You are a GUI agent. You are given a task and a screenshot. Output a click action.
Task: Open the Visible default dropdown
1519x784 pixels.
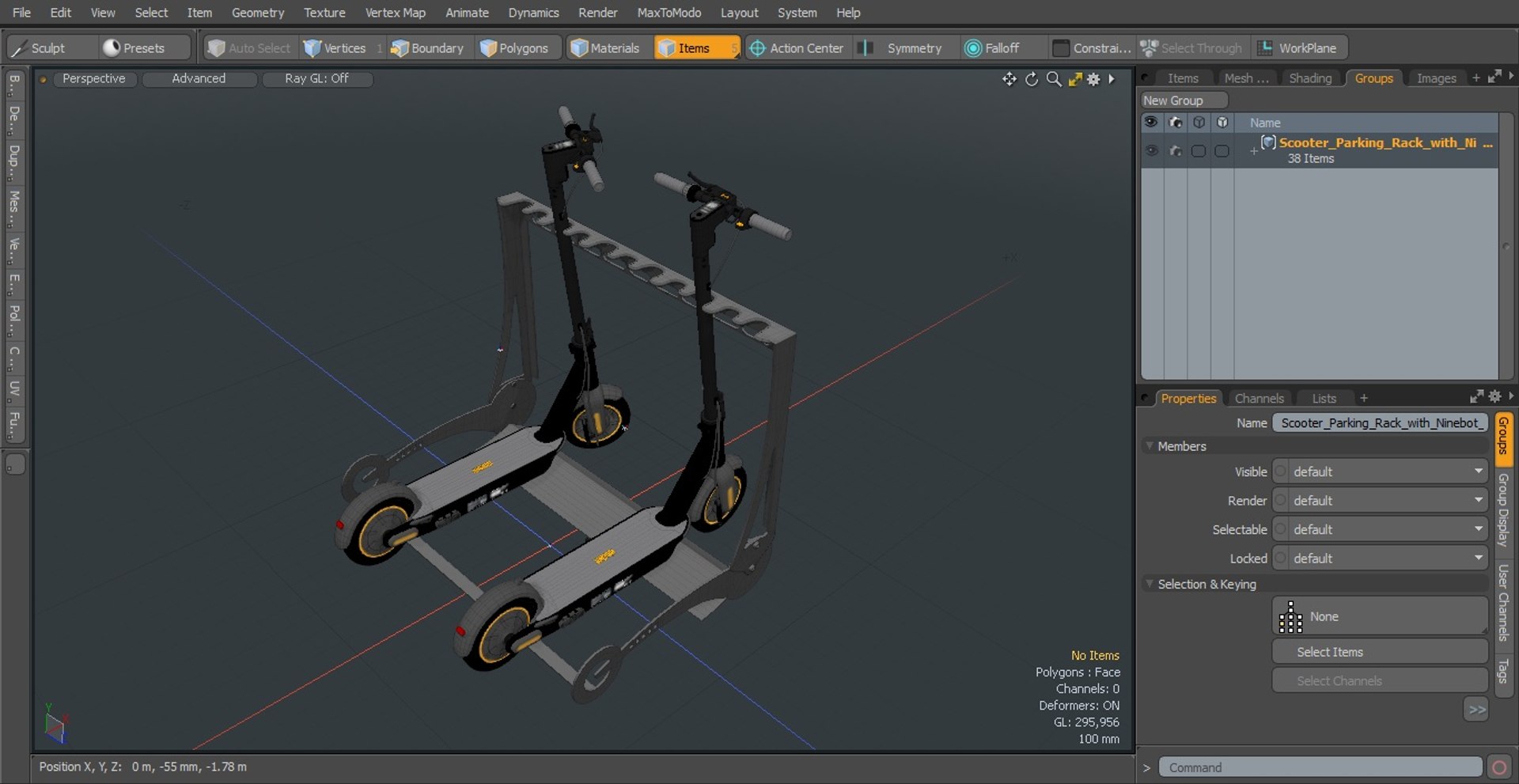pos(1380,472)
